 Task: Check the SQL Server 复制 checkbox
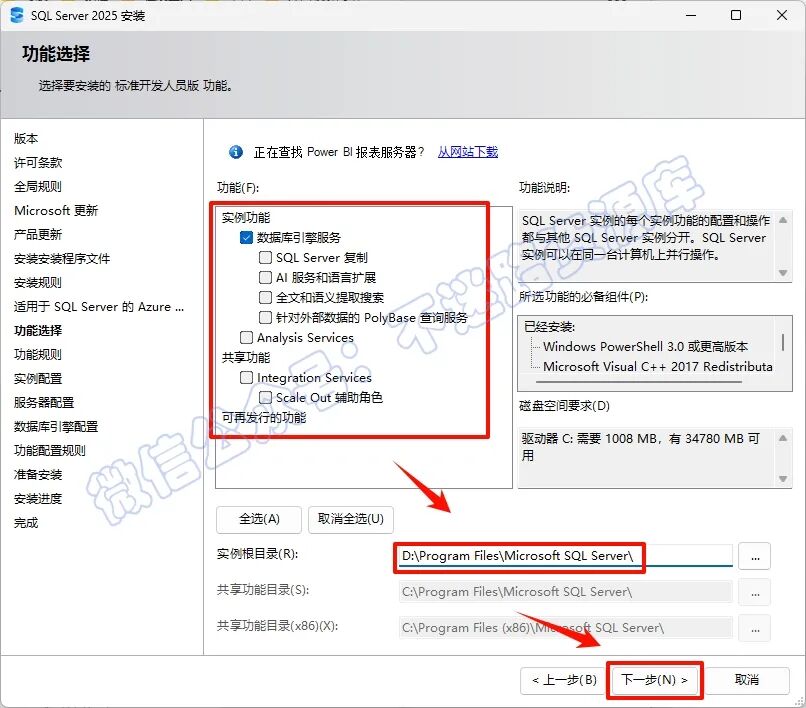click(x=265, y=257)
